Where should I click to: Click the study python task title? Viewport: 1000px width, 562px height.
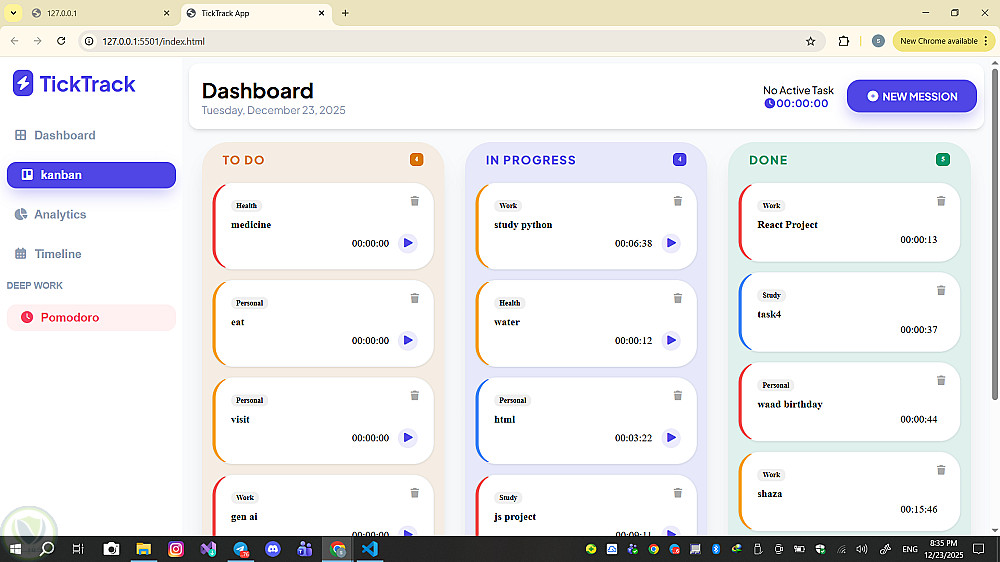tap(523, 225)
